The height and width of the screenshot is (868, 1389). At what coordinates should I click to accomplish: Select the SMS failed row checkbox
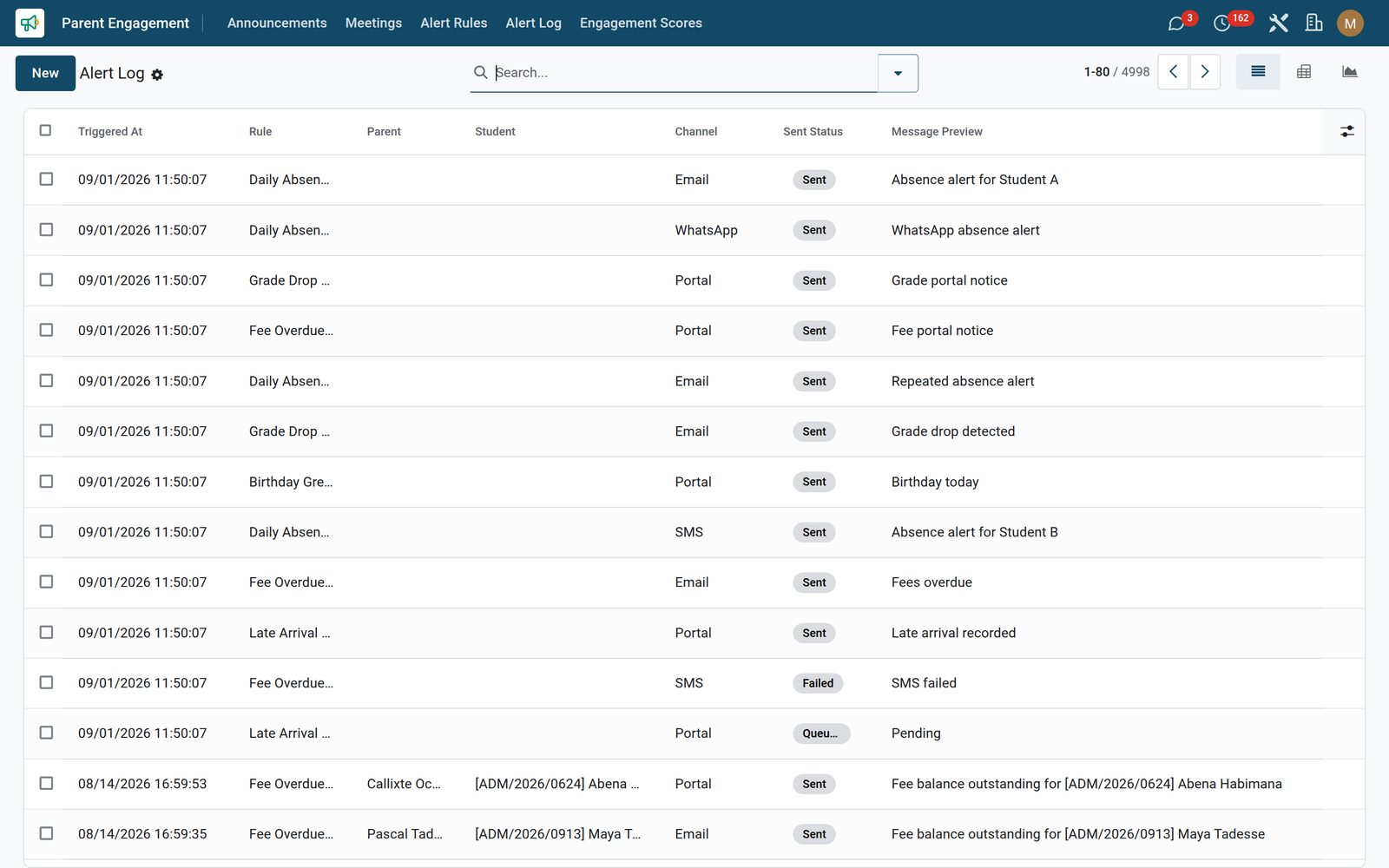click(46, 682)
